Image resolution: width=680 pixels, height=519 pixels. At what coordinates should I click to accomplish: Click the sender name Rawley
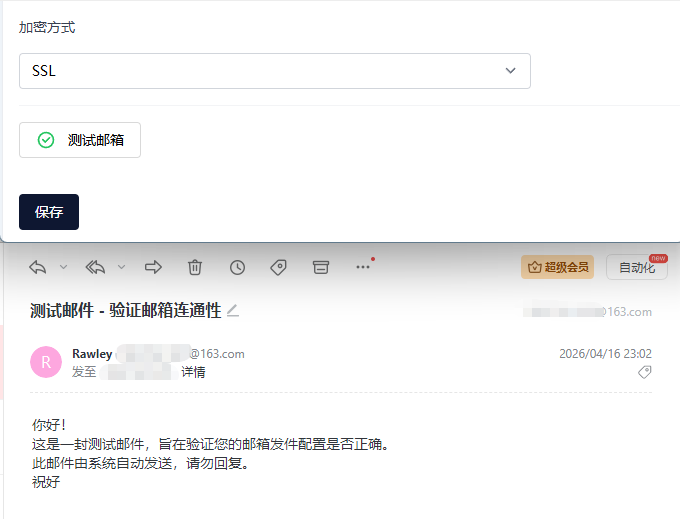click(x=92, y=354)
